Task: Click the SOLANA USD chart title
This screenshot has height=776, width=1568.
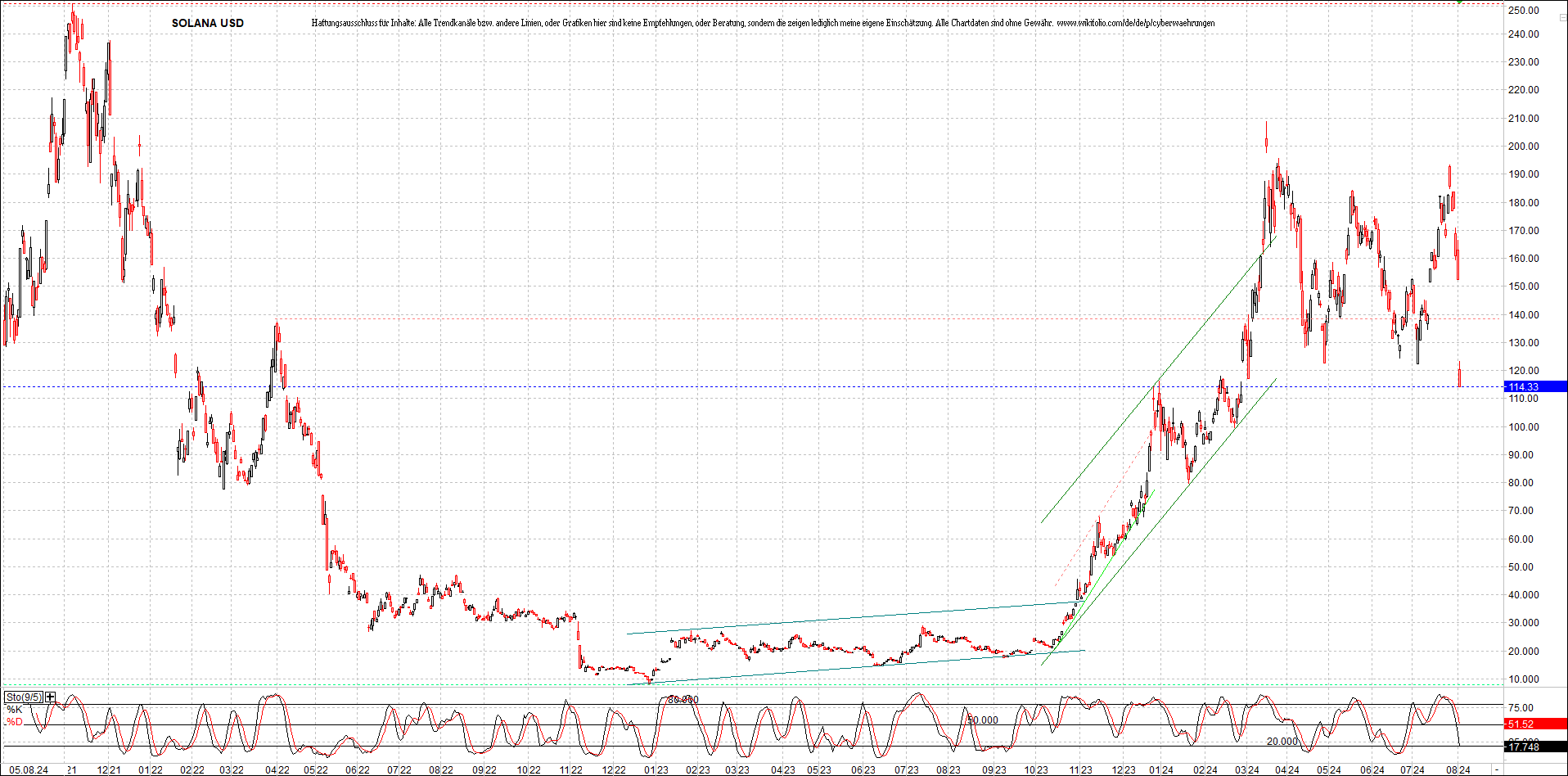Action: (208, 23)
